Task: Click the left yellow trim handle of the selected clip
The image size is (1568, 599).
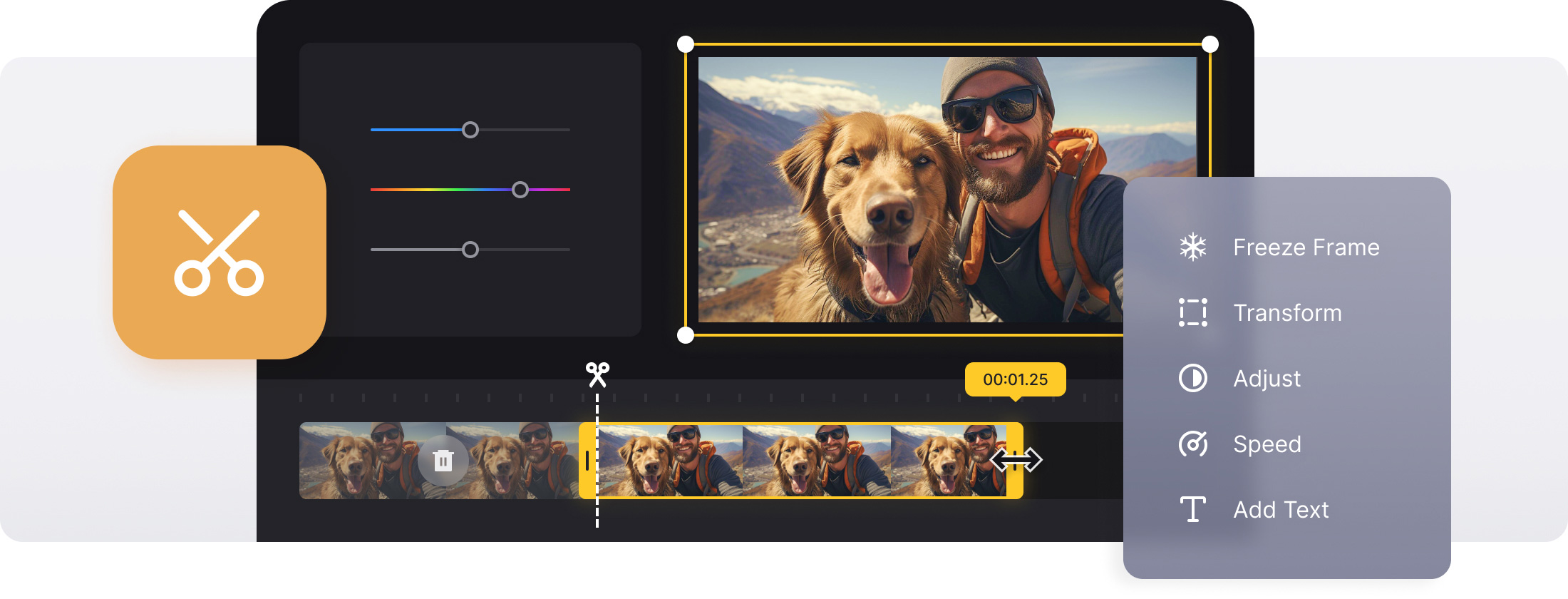Action: (x=587, y=461)
